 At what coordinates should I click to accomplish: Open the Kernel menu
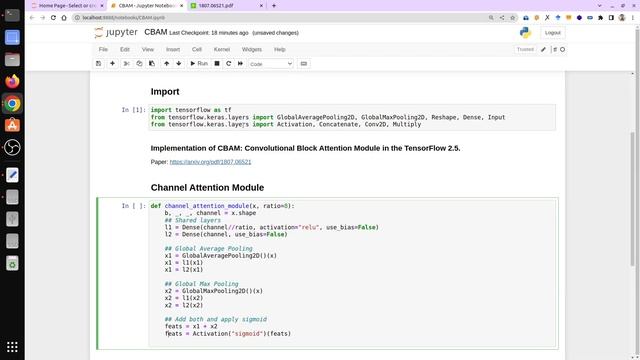[x=222, y=49]
